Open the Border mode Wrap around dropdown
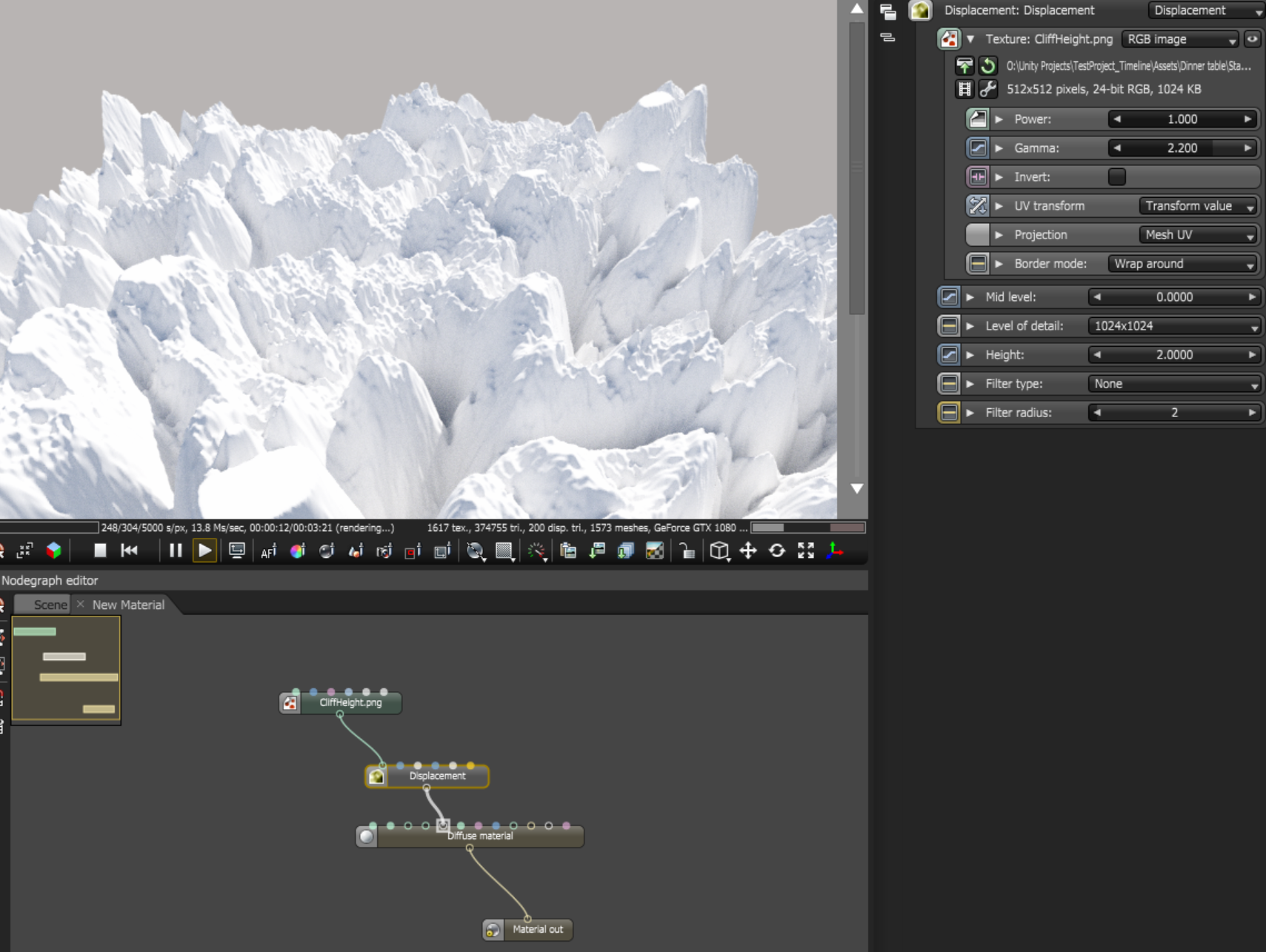This screenshot has height=952, width=1266. pos(1182,264)
